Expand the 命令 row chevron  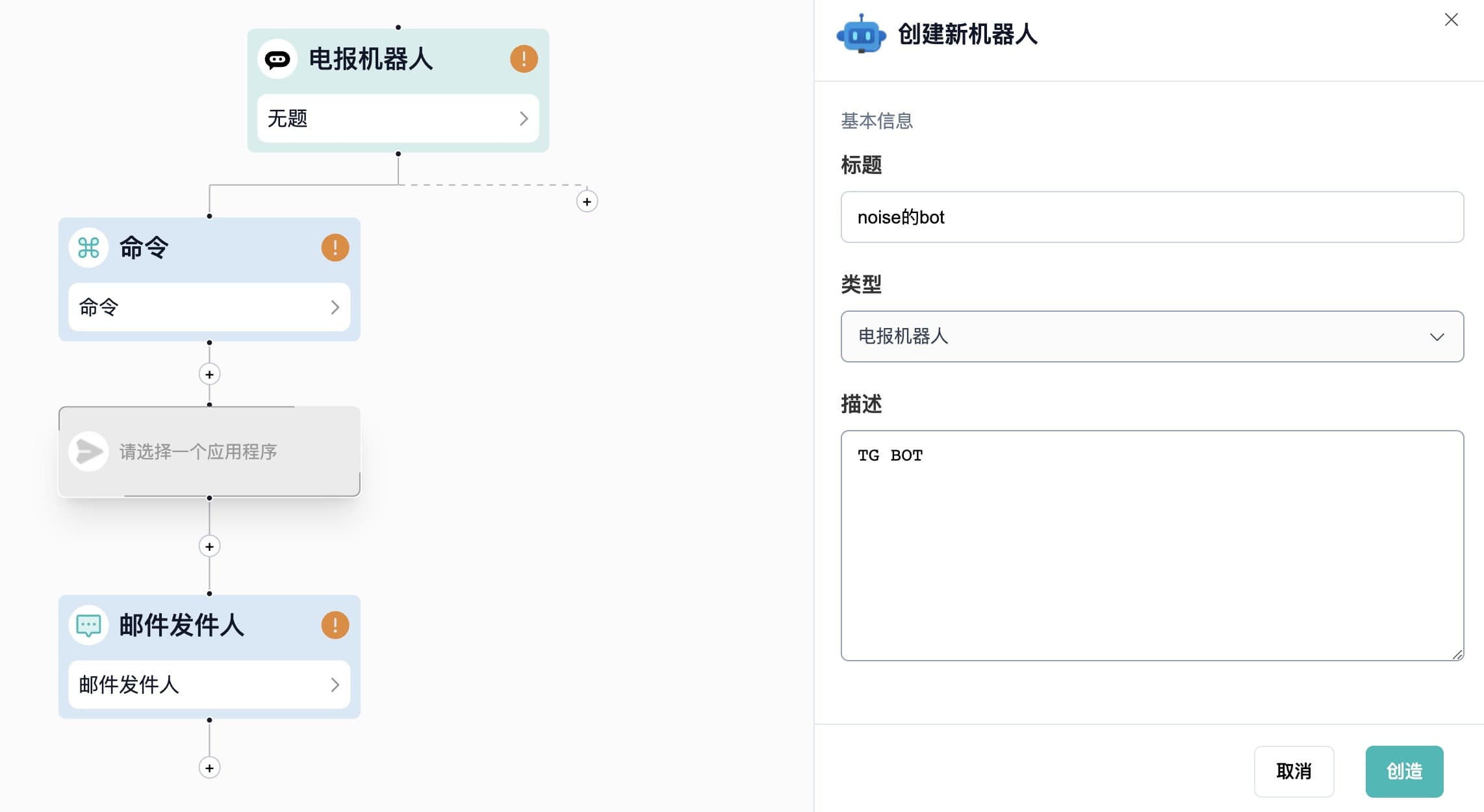(335, 307)
